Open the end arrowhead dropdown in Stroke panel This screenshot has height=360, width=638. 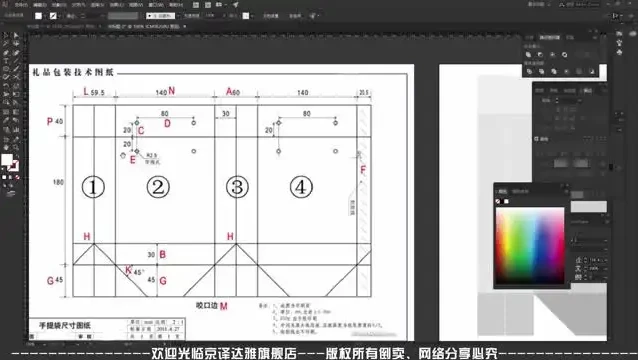tap(581, 164)
